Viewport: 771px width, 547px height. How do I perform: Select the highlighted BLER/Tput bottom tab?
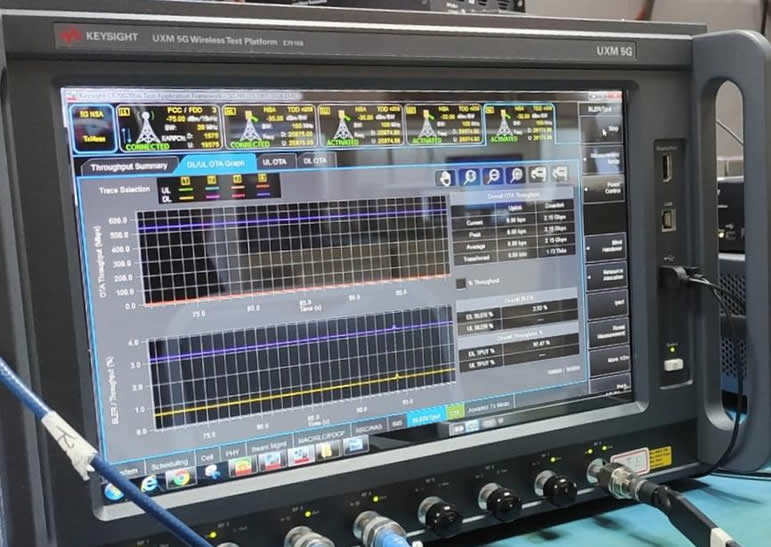(426, 418)
